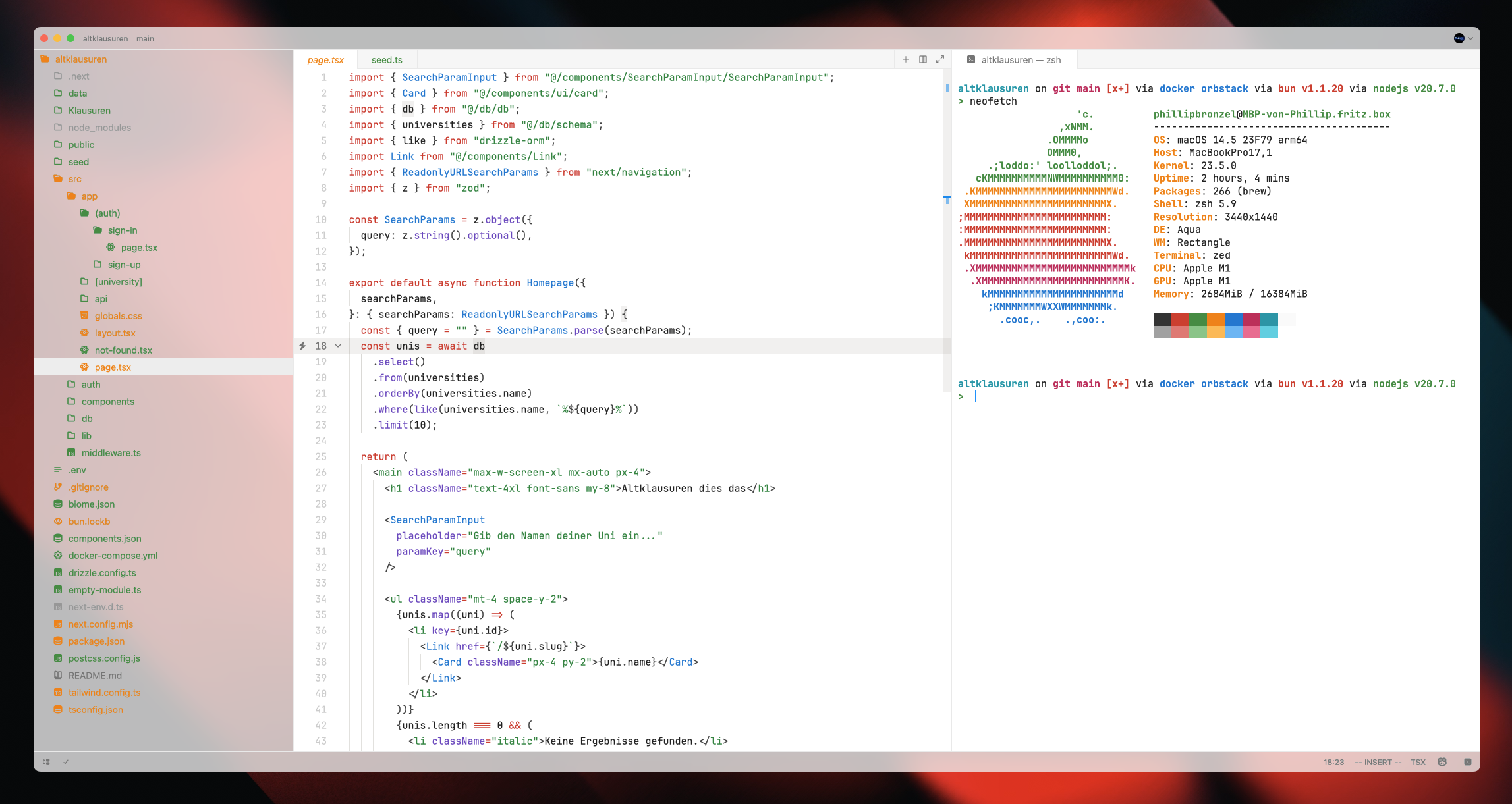This screenshot has width=1512, height=804.
Task: Collapse the src folder
Action: click(163, 179)
